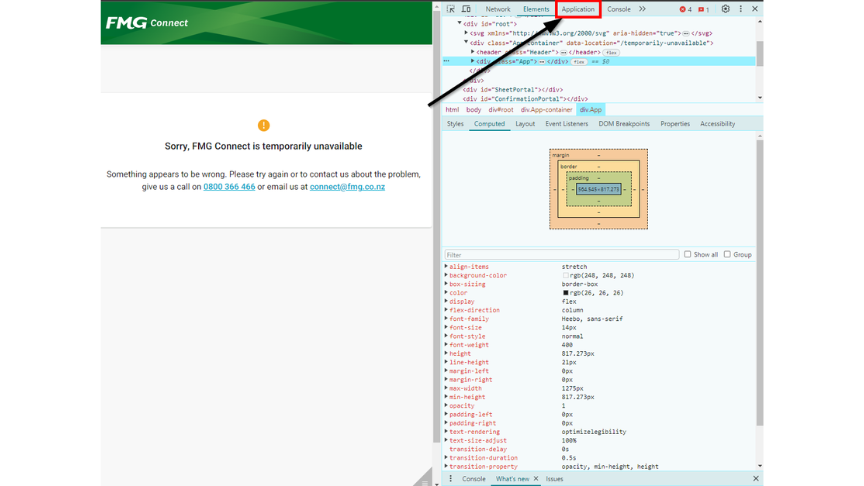This screenshot has height=486, width=864.
Task: Click the box model padding label
Action: click(579, 178)
